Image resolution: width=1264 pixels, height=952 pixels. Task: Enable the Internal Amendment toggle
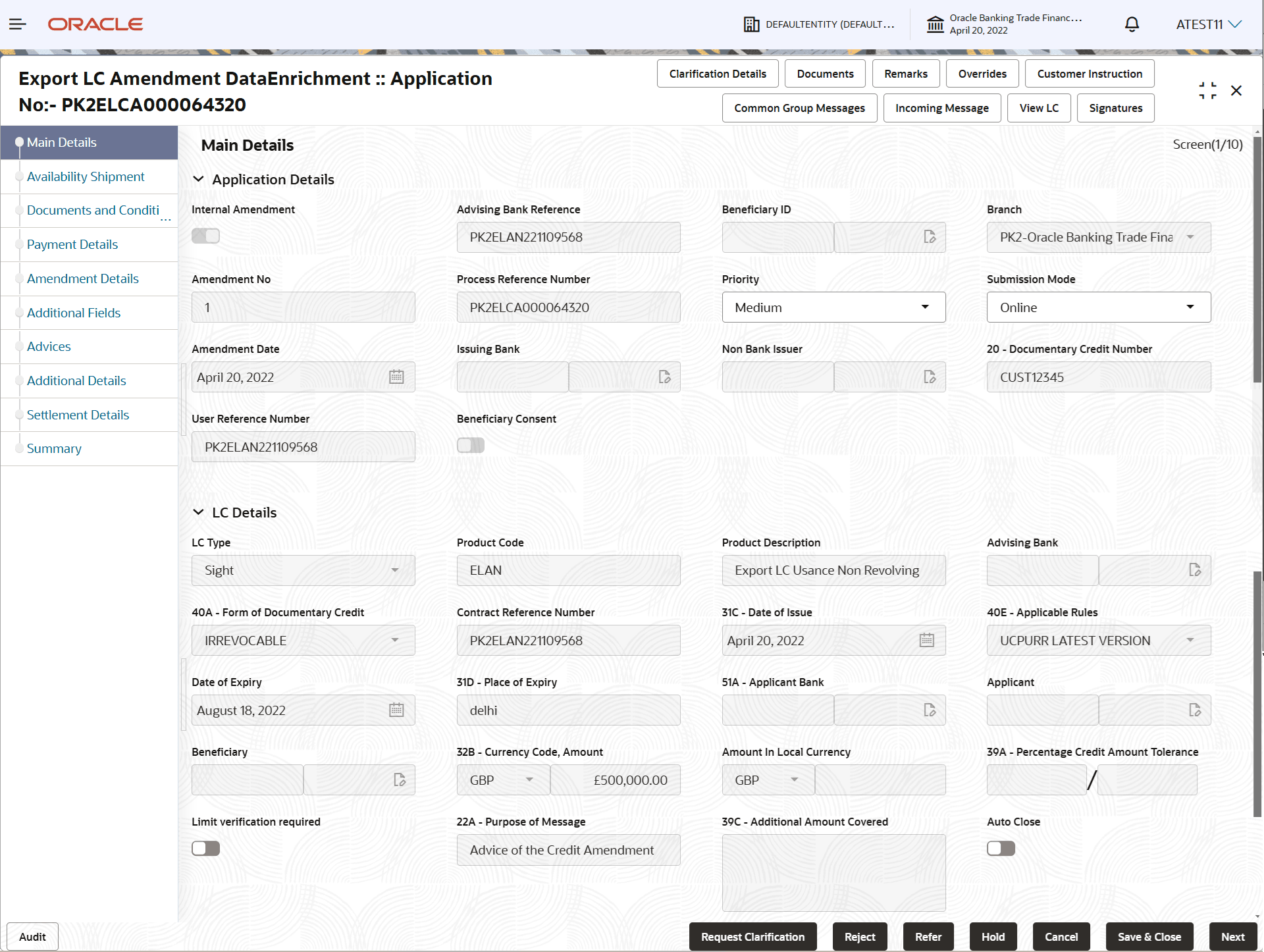[205, 235]
